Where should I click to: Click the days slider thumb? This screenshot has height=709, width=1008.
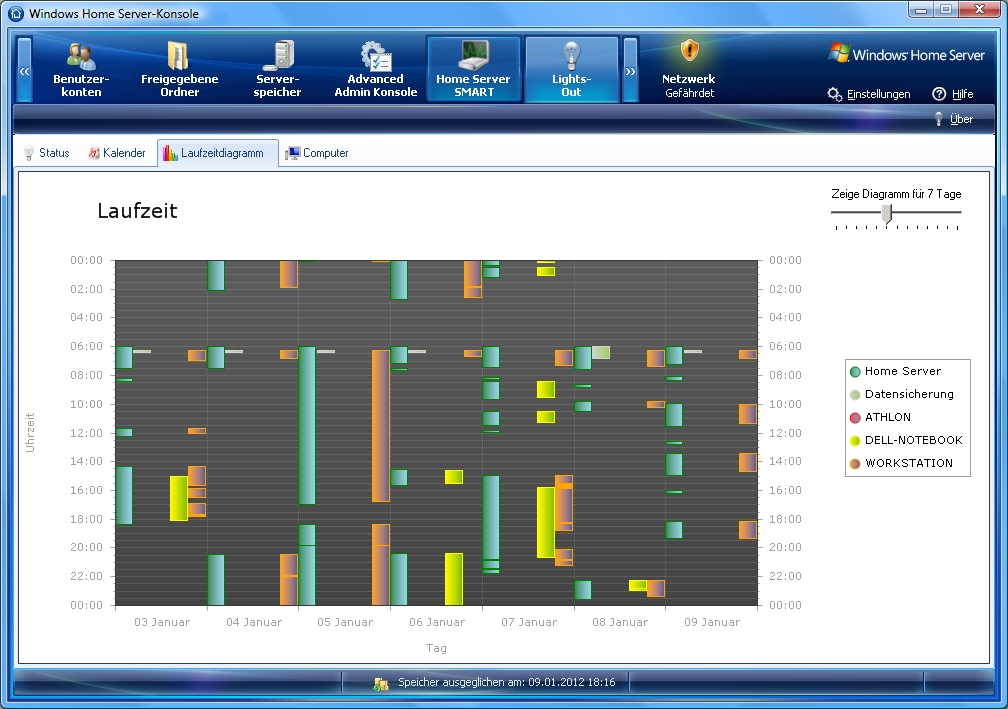(887, 213)
